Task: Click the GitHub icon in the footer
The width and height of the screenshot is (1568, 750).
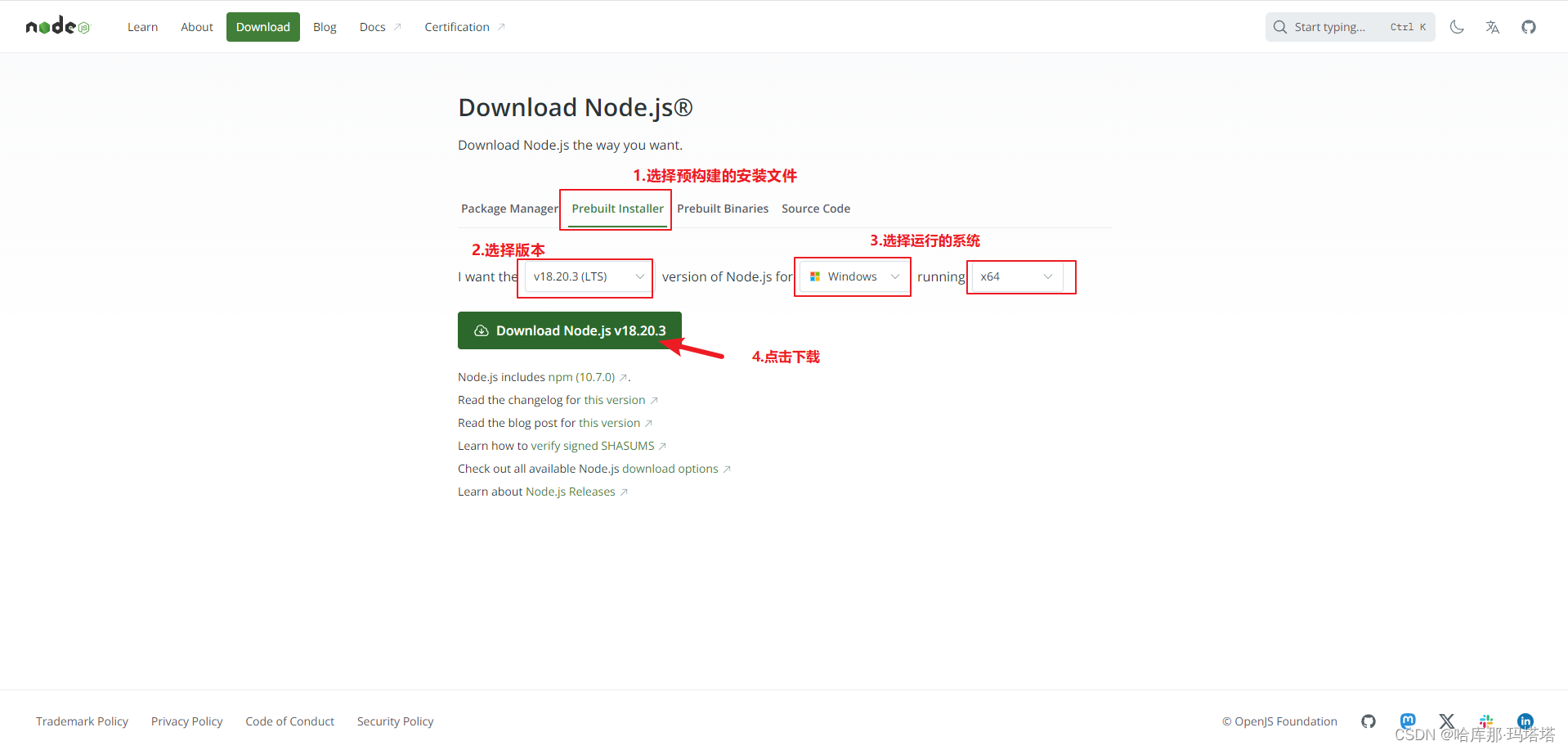Action: tap(1369, 721)
